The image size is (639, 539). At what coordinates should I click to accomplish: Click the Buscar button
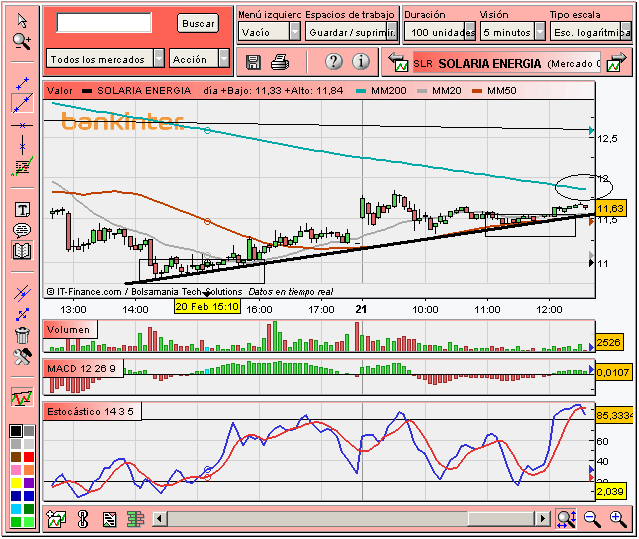198,23
